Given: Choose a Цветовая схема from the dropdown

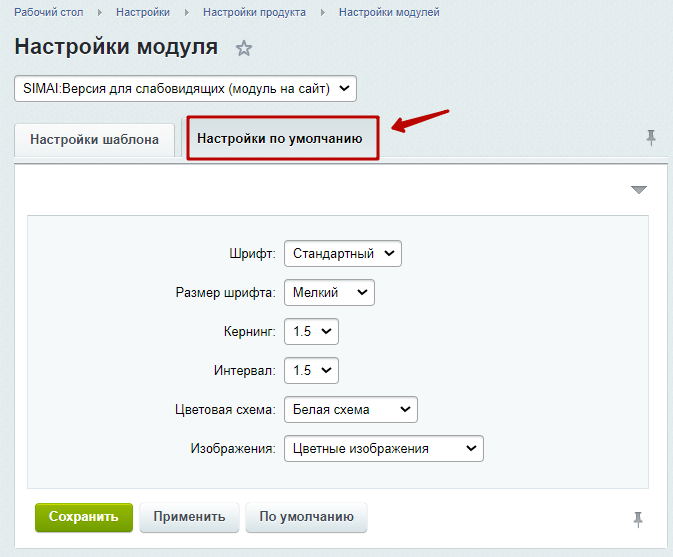Looking at the screenshot, I should click(x=350, y=409).
